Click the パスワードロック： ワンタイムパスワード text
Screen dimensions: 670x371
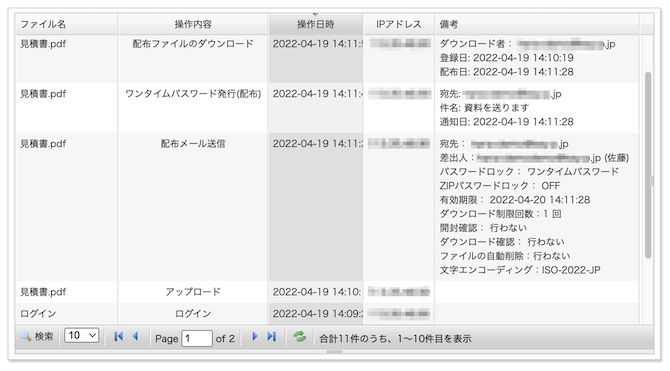pos(529,172)
